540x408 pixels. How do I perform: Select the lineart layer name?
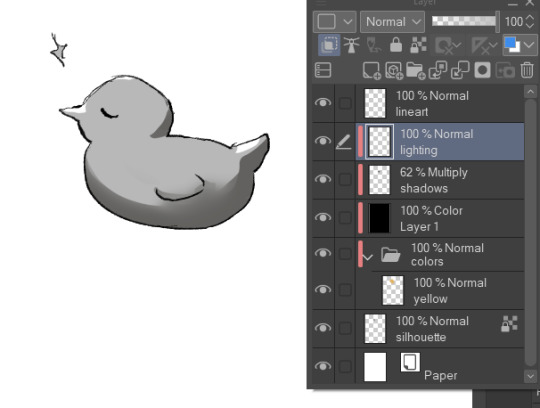412,112
